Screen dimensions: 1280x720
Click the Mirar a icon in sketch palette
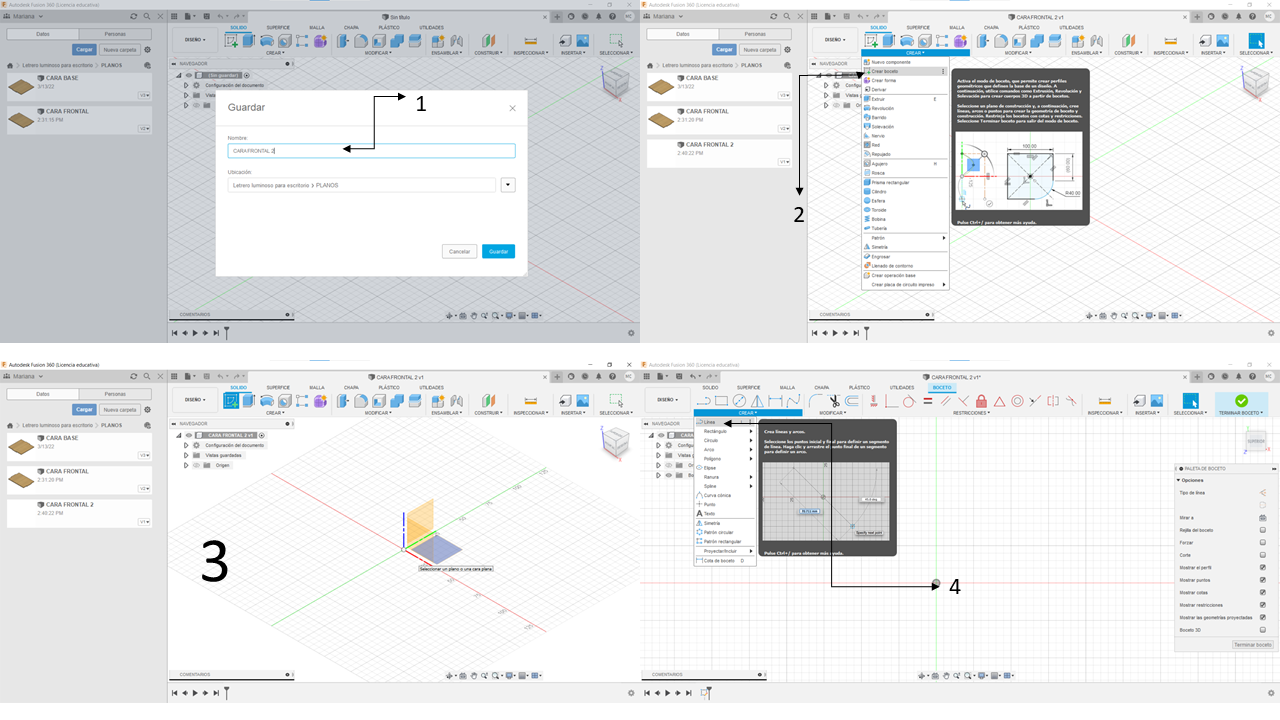[x=1263, y=517]
